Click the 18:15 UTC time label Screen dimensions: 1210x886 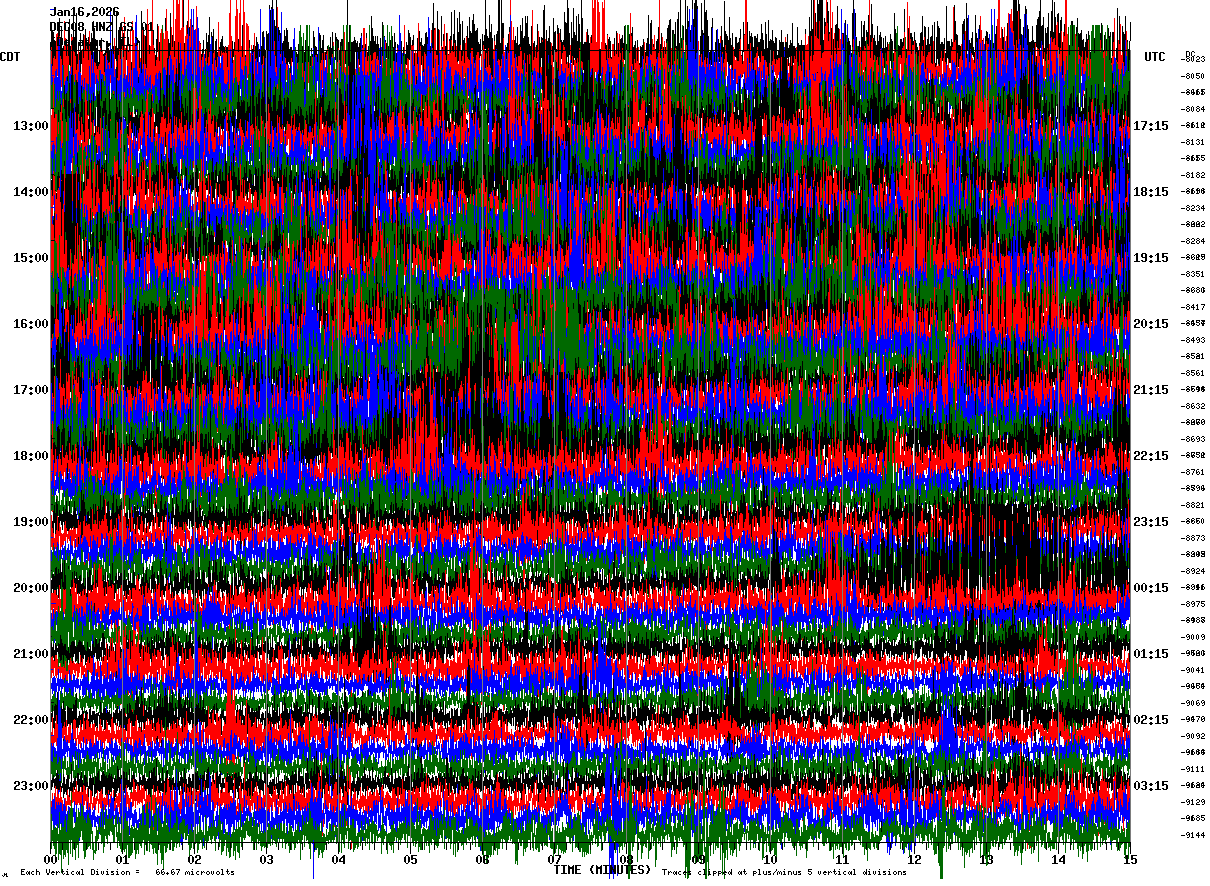coord(1151,192)
